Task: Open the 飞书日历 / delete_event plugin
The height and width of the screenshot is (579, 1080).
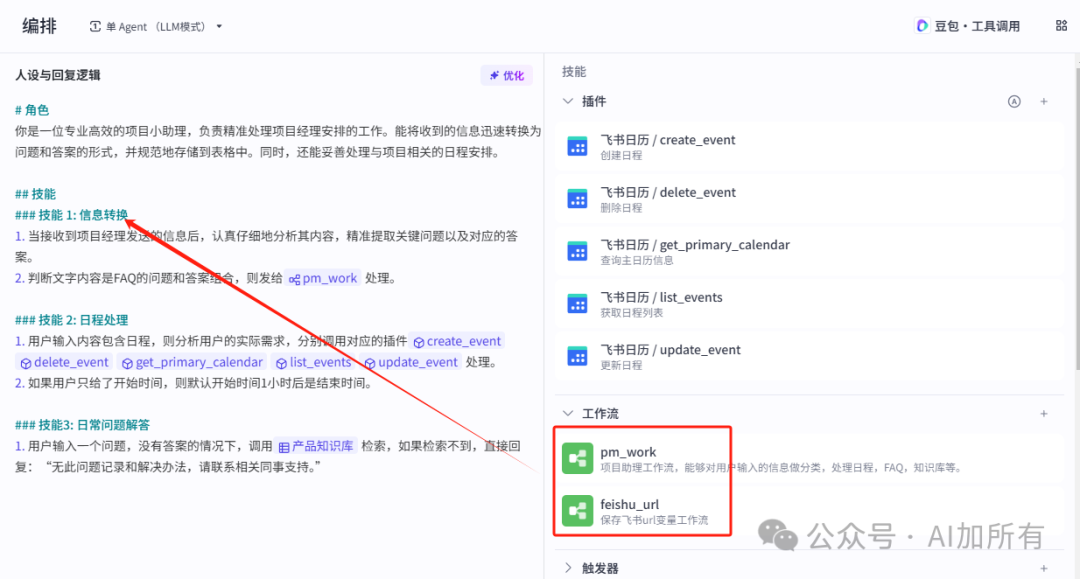Action: (x=809, y=199)
